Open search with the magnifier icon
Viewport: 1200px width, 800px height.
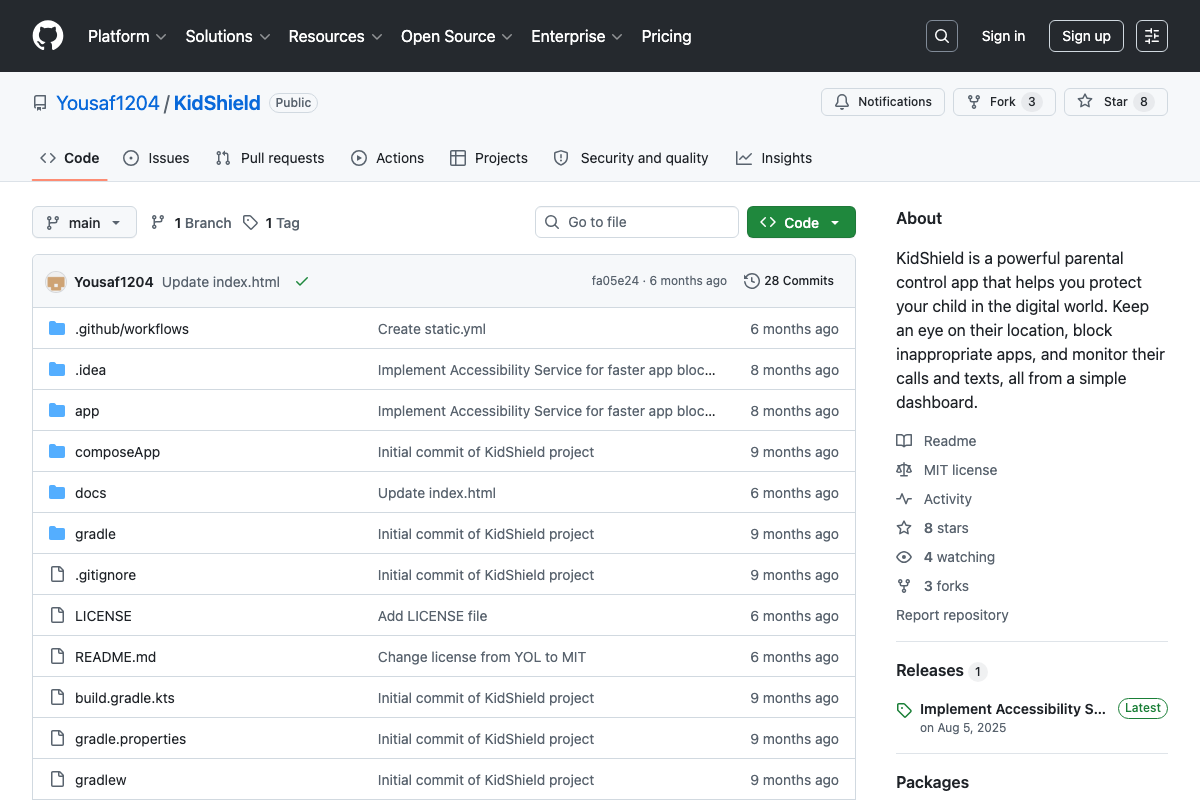point(941,36)
